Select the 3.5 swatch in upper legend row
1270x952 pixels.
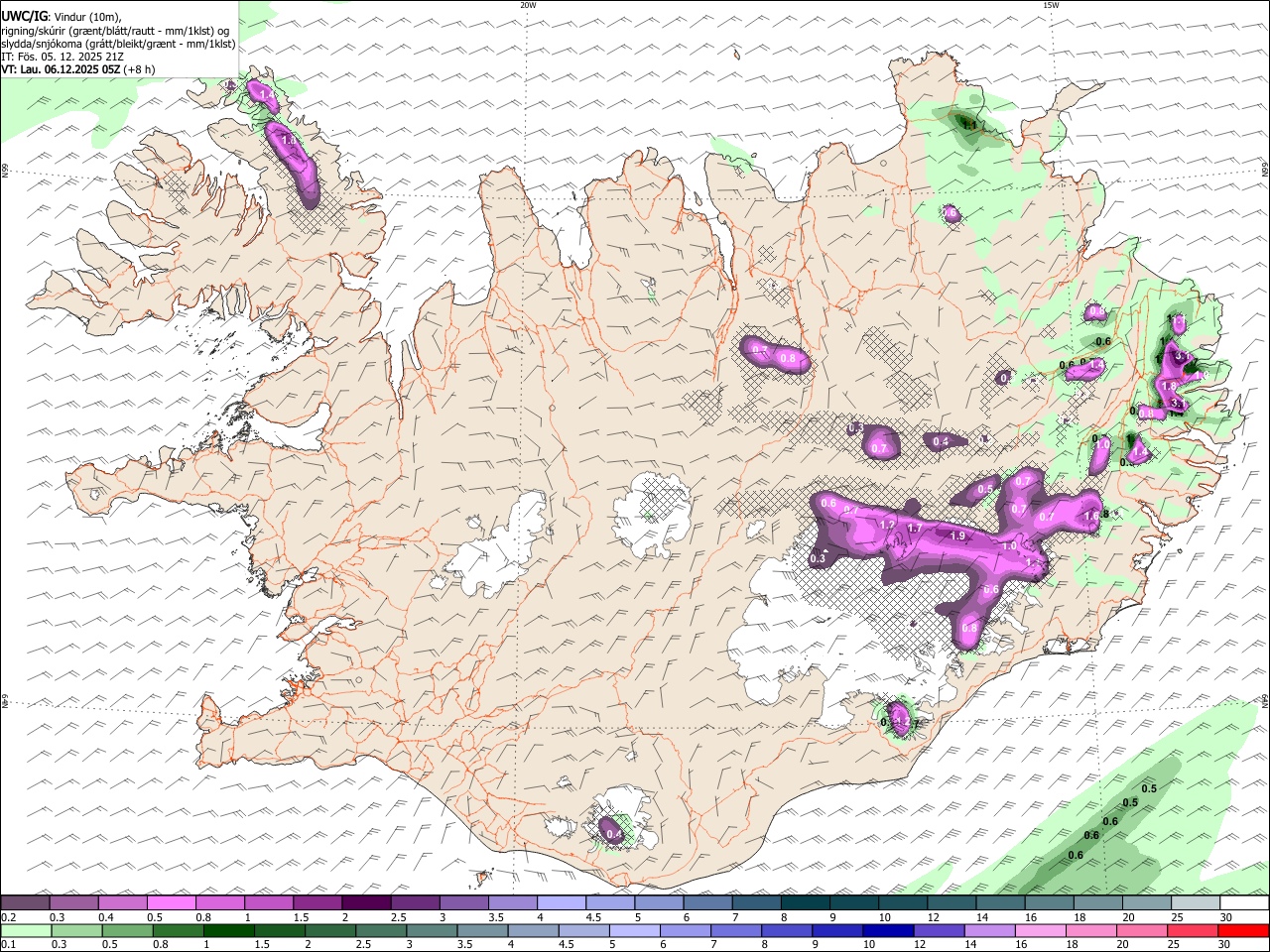(513, 902)
